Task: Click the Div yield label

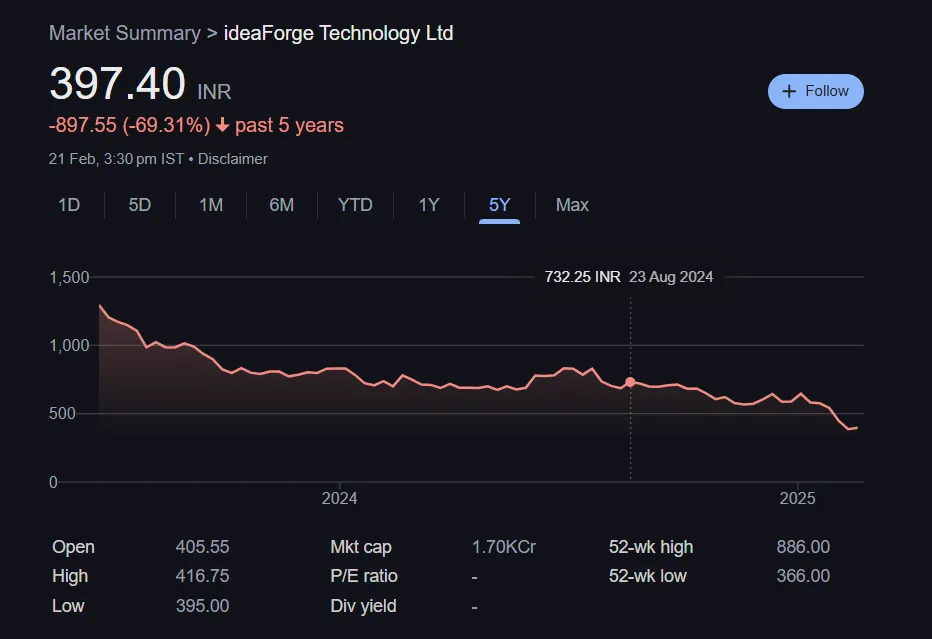Action: tap(363, 606)
